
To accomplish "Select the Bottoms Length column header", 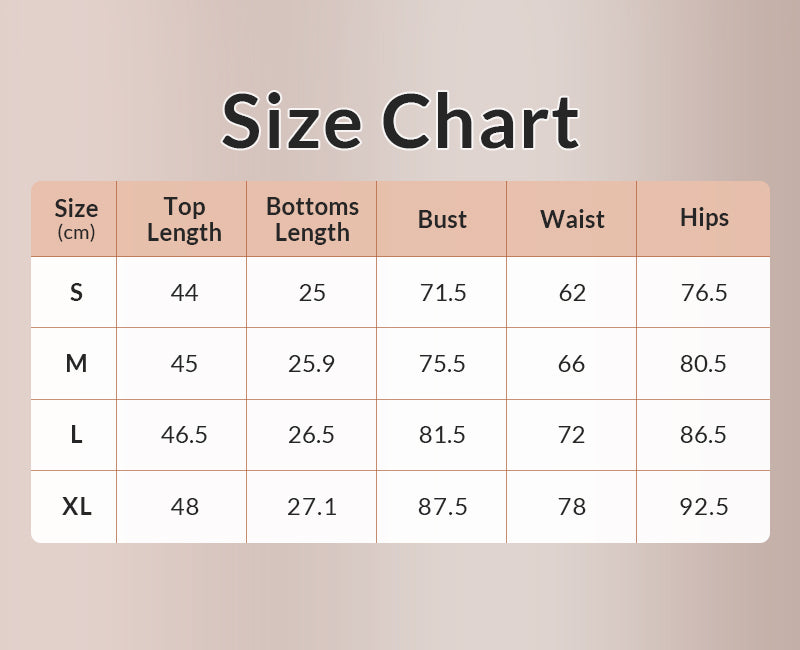I will click(x=312, y=219).
